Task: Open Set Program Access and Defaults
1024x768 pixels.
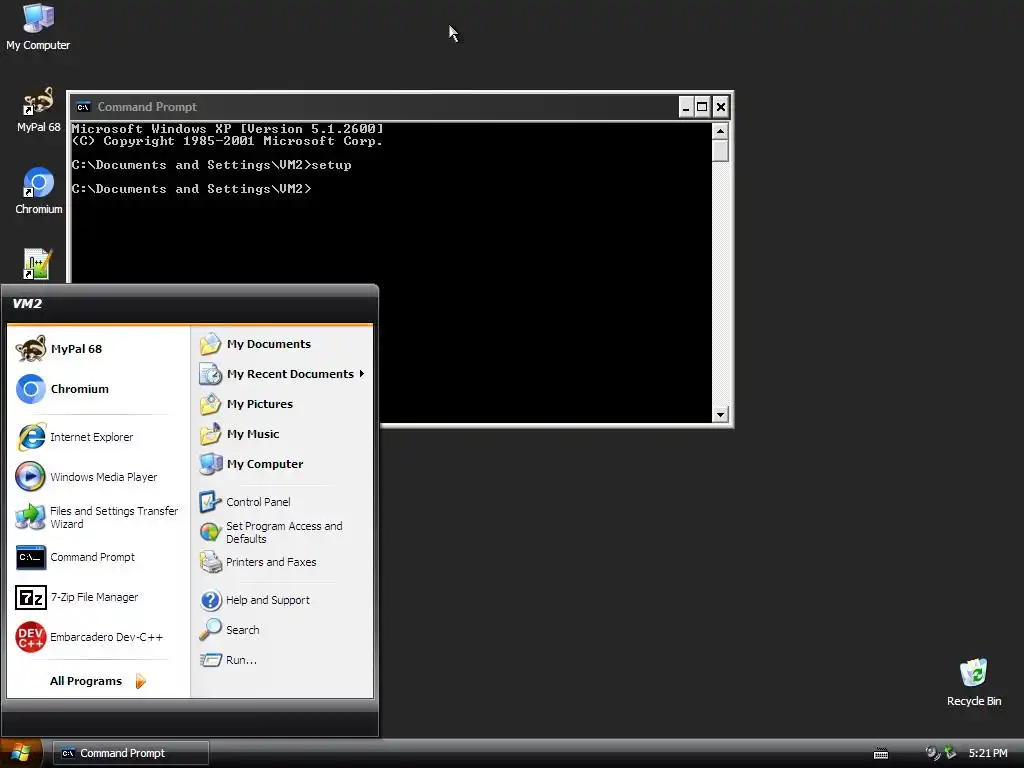Action: click(282, 532)
